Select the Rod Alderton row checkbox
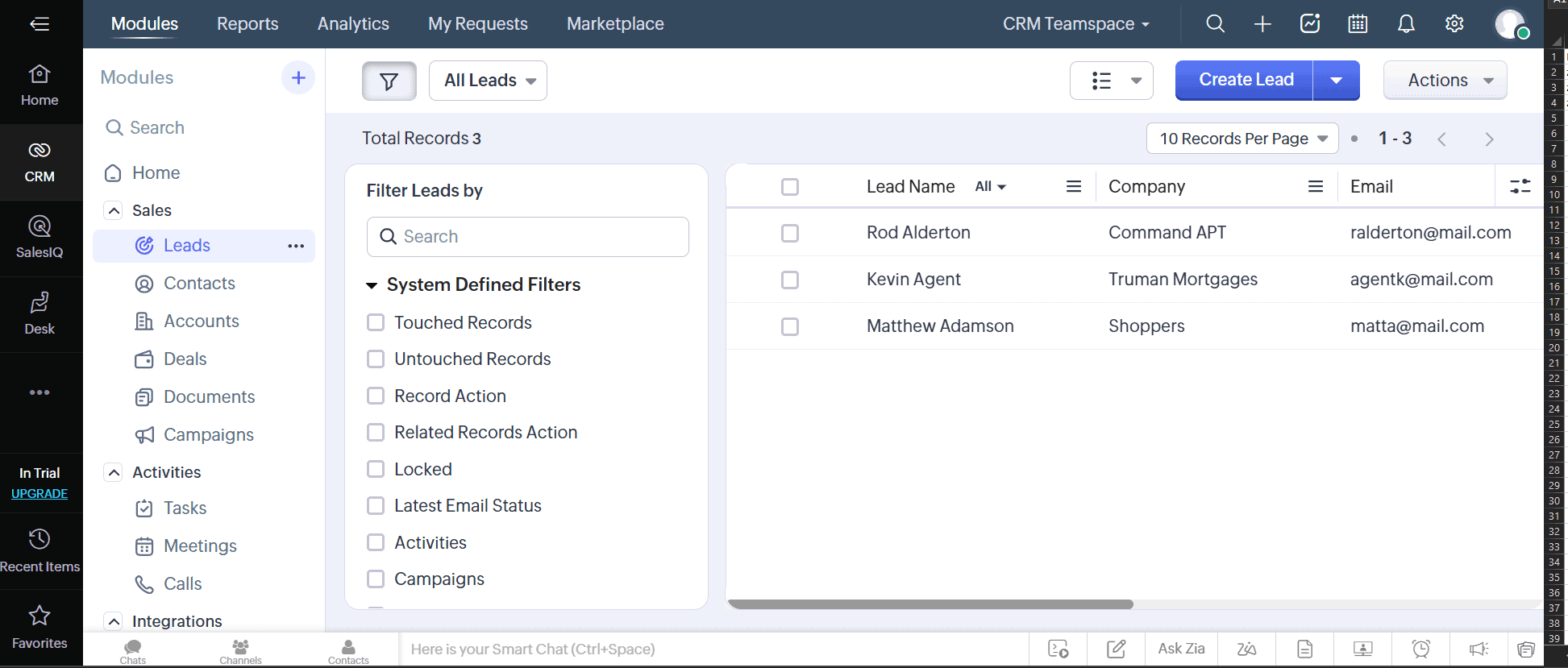The height and width of the screenshot is (668, 1568). 790,233
